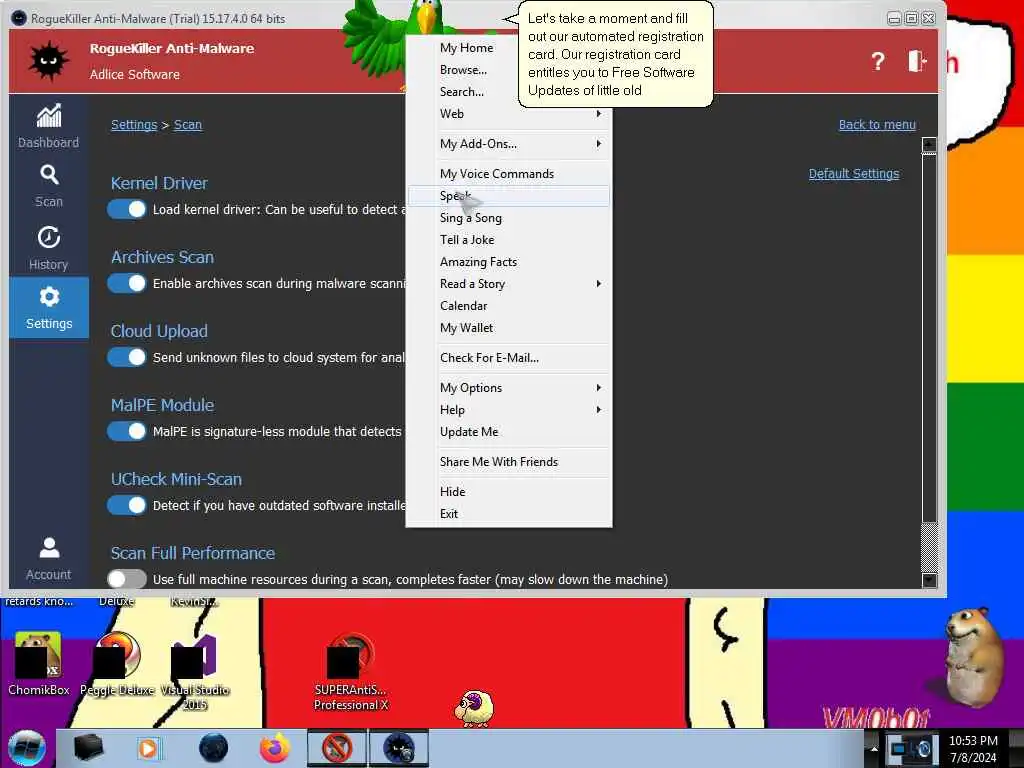This screenshot has height=768, width=1024.
Task: Click the Settings breadcrumb link
Action: tap(134, 124)
